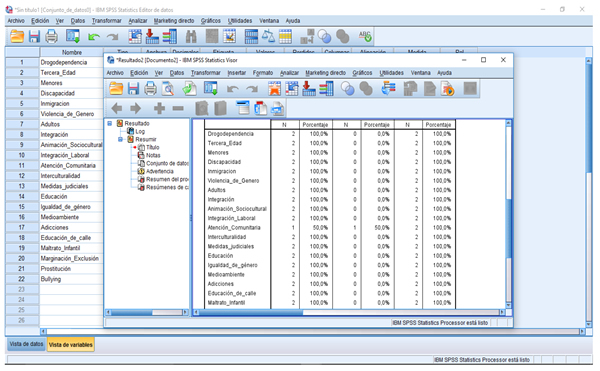Select cases icon in Data Editor toolbar
600x371 pixels.
pyautogui.click(x=285, y=37)
